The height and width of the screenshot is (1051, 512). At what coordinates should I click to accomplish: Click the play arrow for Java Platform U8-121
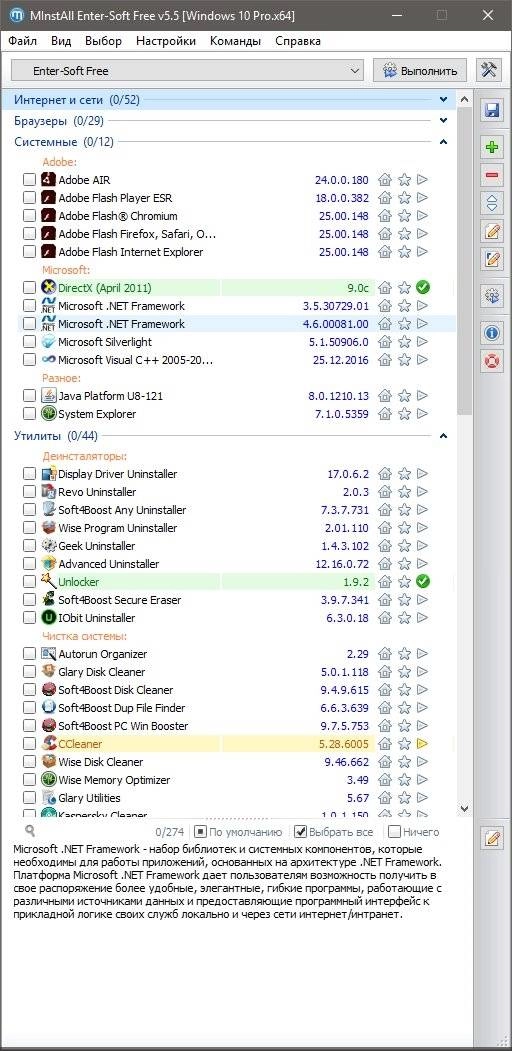click(x=422, y=395)
